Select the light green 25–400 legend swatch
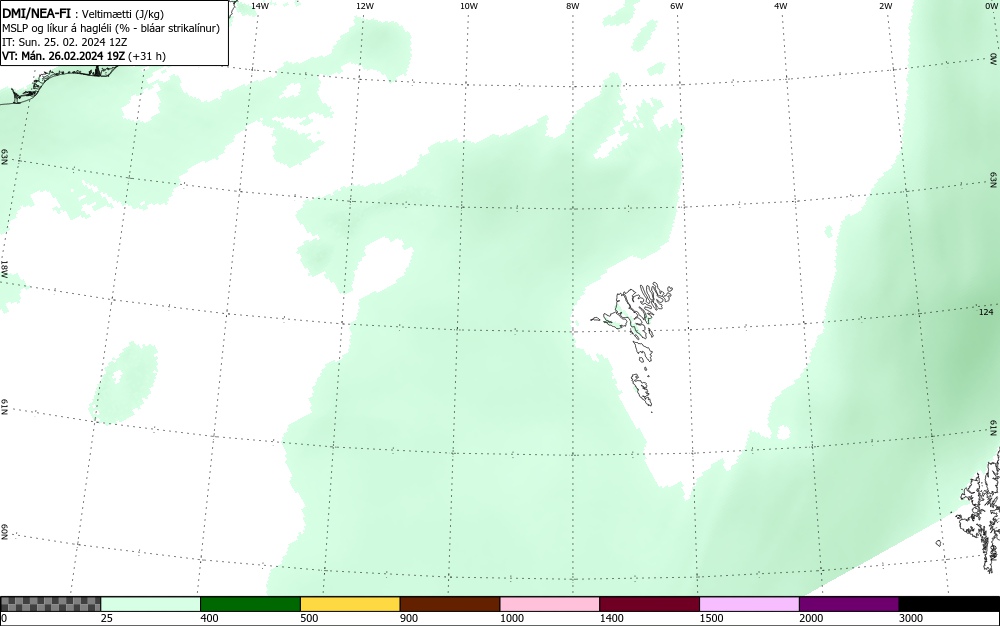Viewport: 1000px width, 626px height. pyautogui.click(x=151, y=604)
